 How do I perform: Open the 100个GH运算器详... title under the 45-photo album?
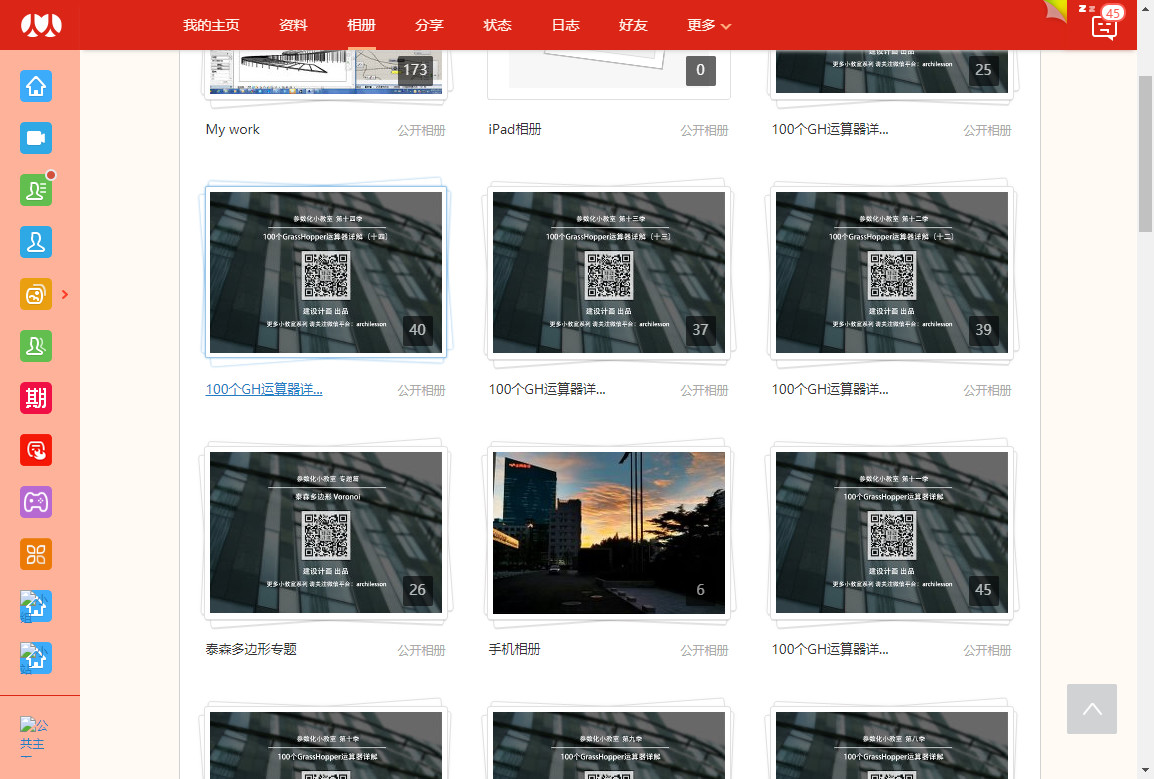coord(830,649)
